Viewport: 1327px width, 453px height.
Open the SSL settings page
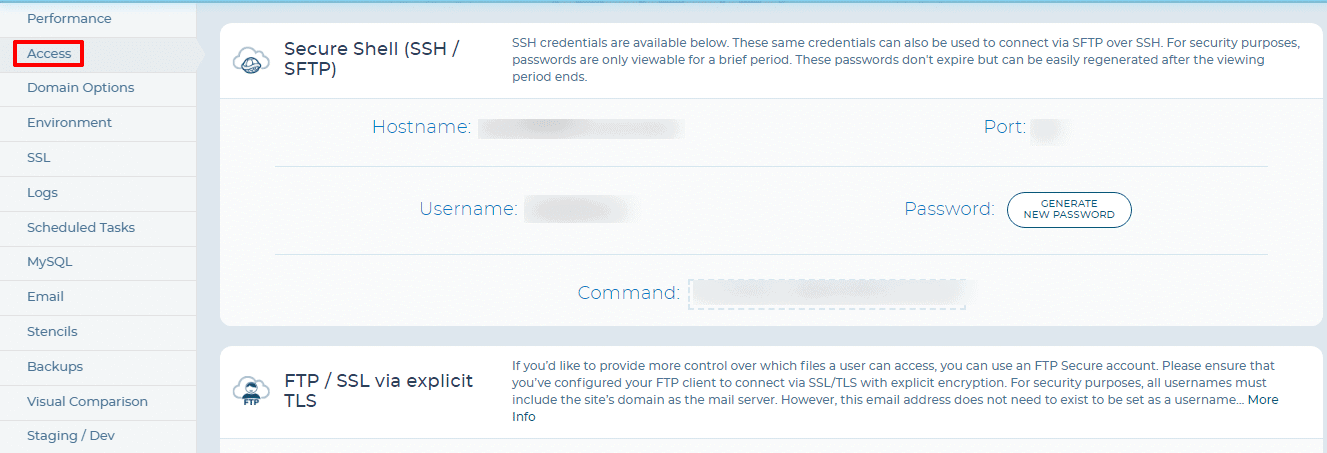point(38,158)
